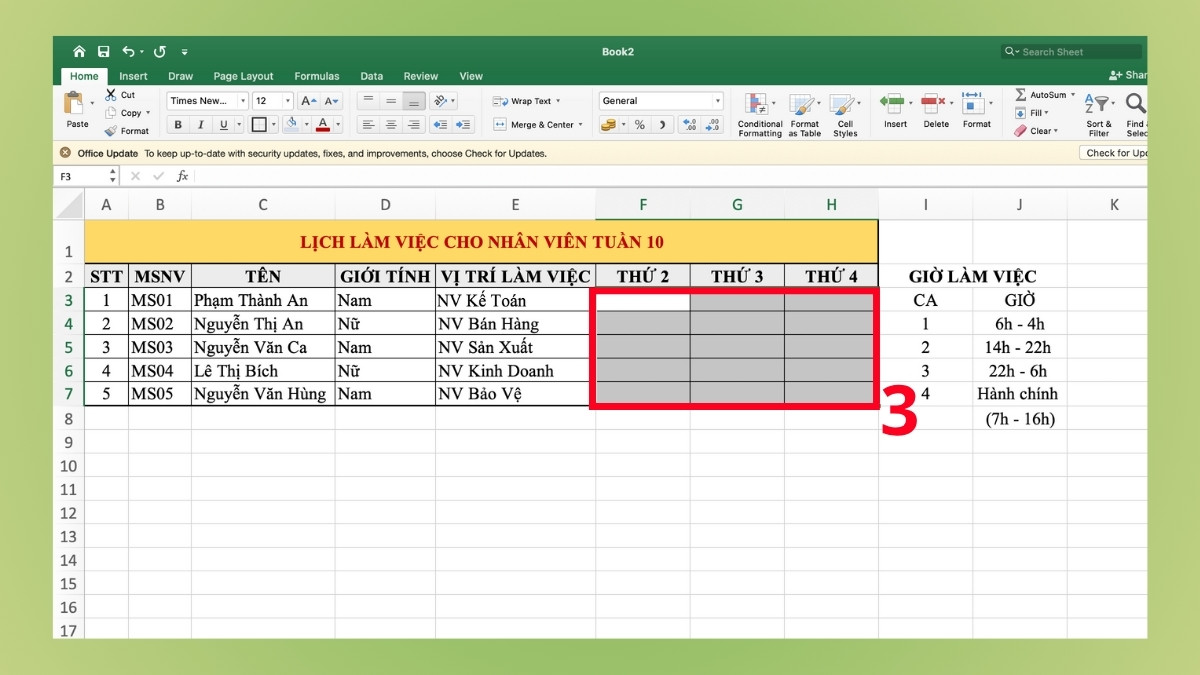Apply bold formatting with the B icon

tap(178, 124)
